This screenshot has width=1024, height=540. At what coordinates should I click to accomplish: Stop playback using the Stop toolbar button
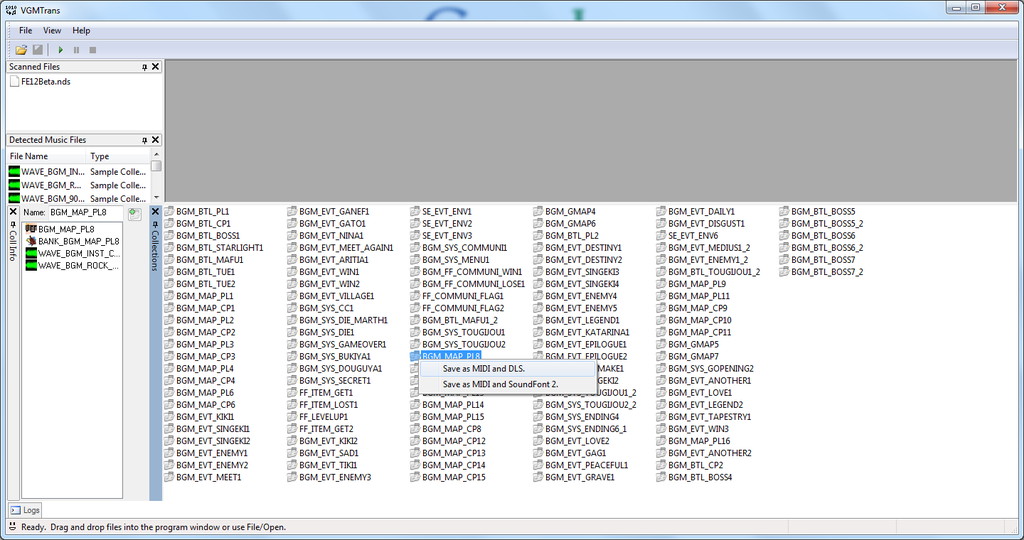(x=93, y=50)
